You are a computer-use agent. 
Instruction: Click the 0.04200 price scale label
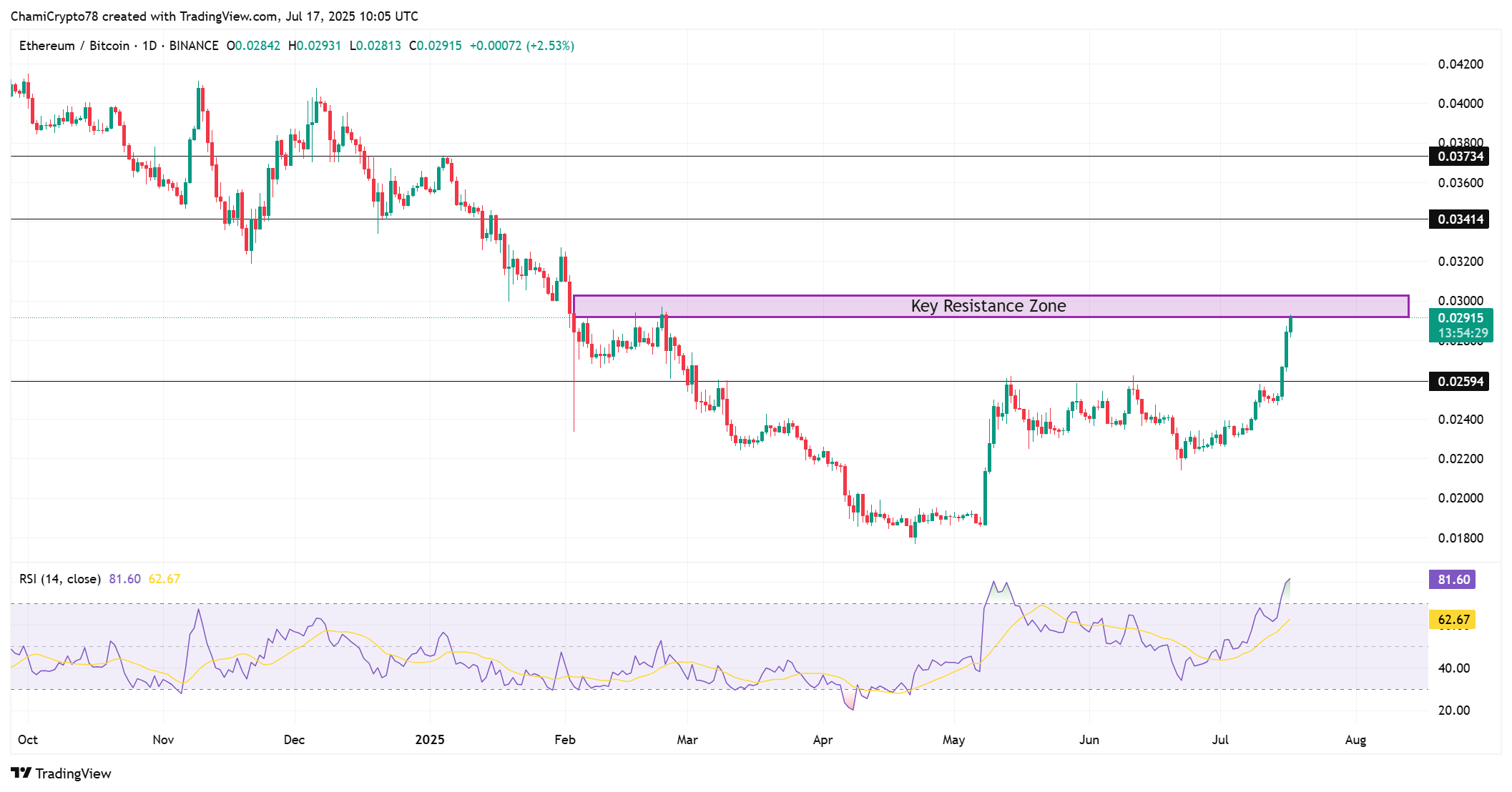point(1461,64)
